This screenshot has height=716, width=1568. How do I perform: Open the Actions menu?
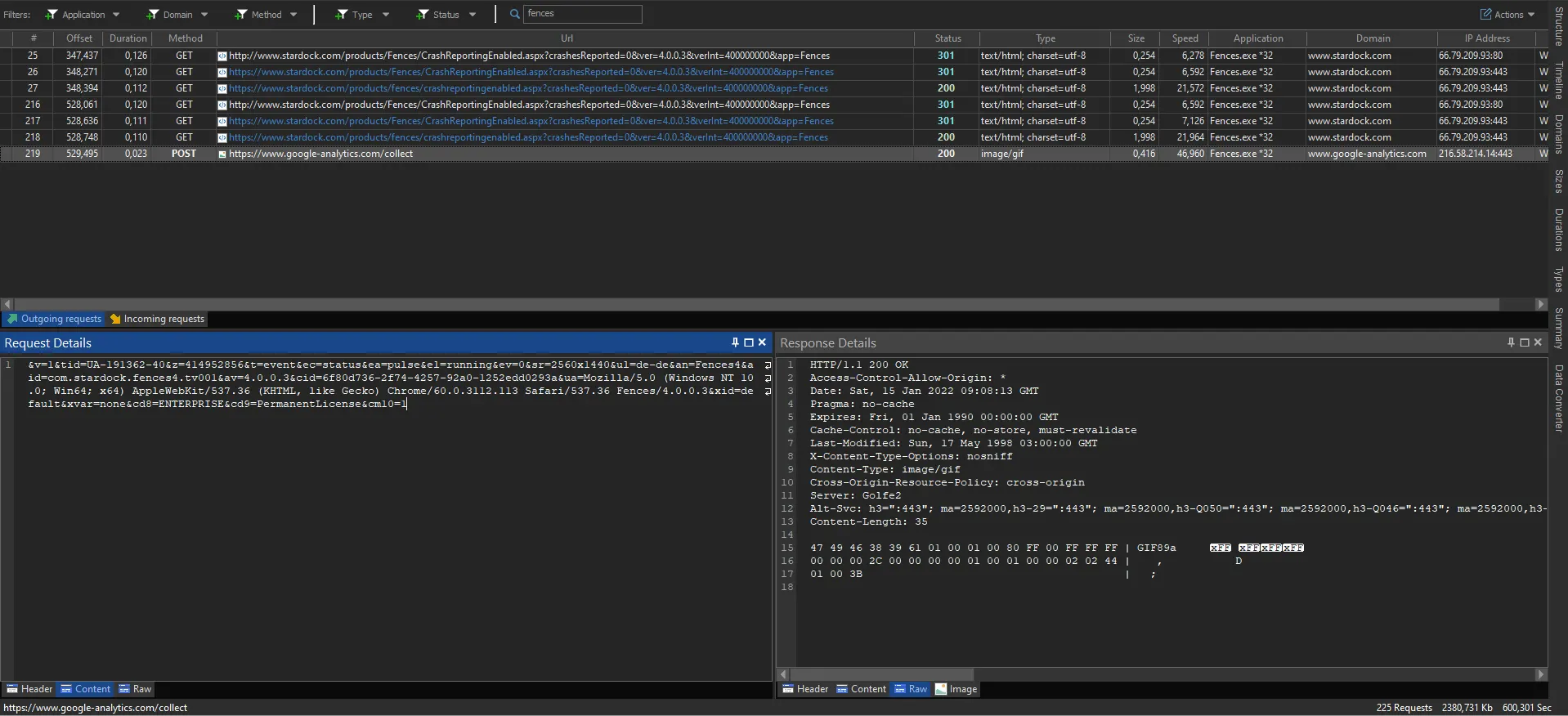pos(1508,15)
